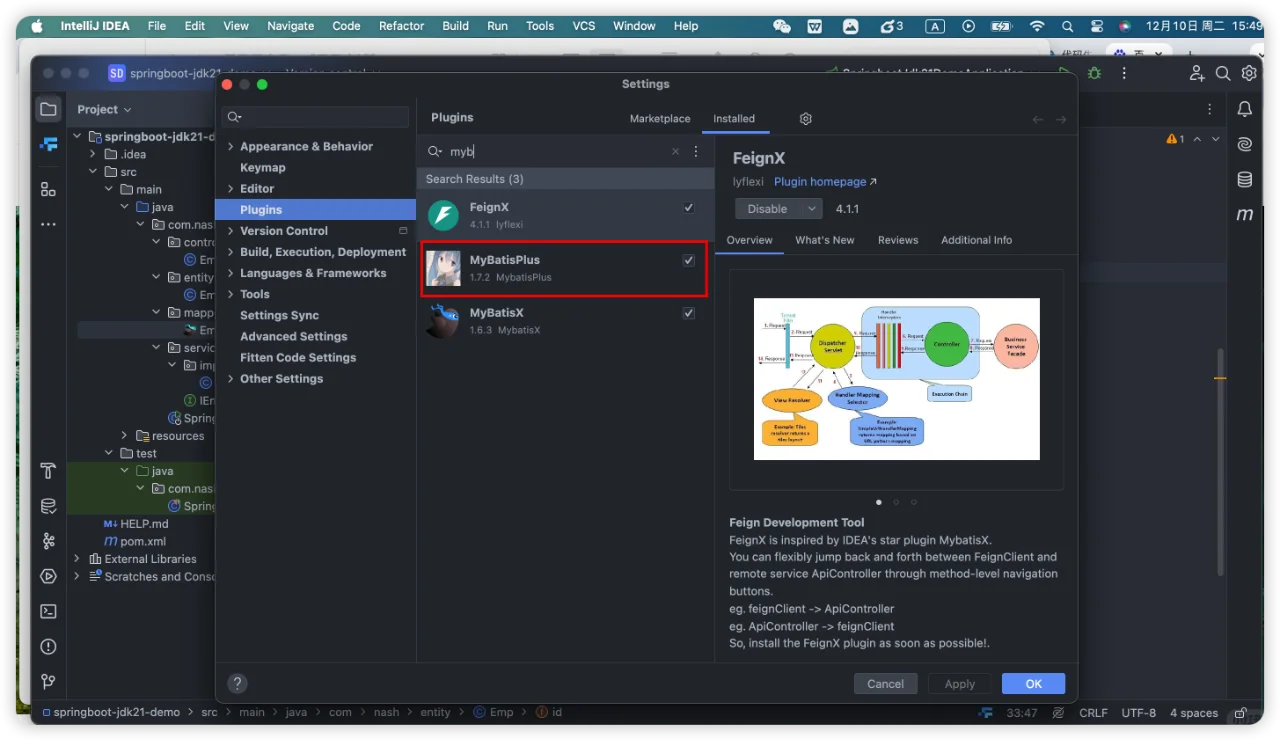The height and width of the screenshot is (740, 1280).
Task: Switch to the Installed tab
Action: pos(734,118)
